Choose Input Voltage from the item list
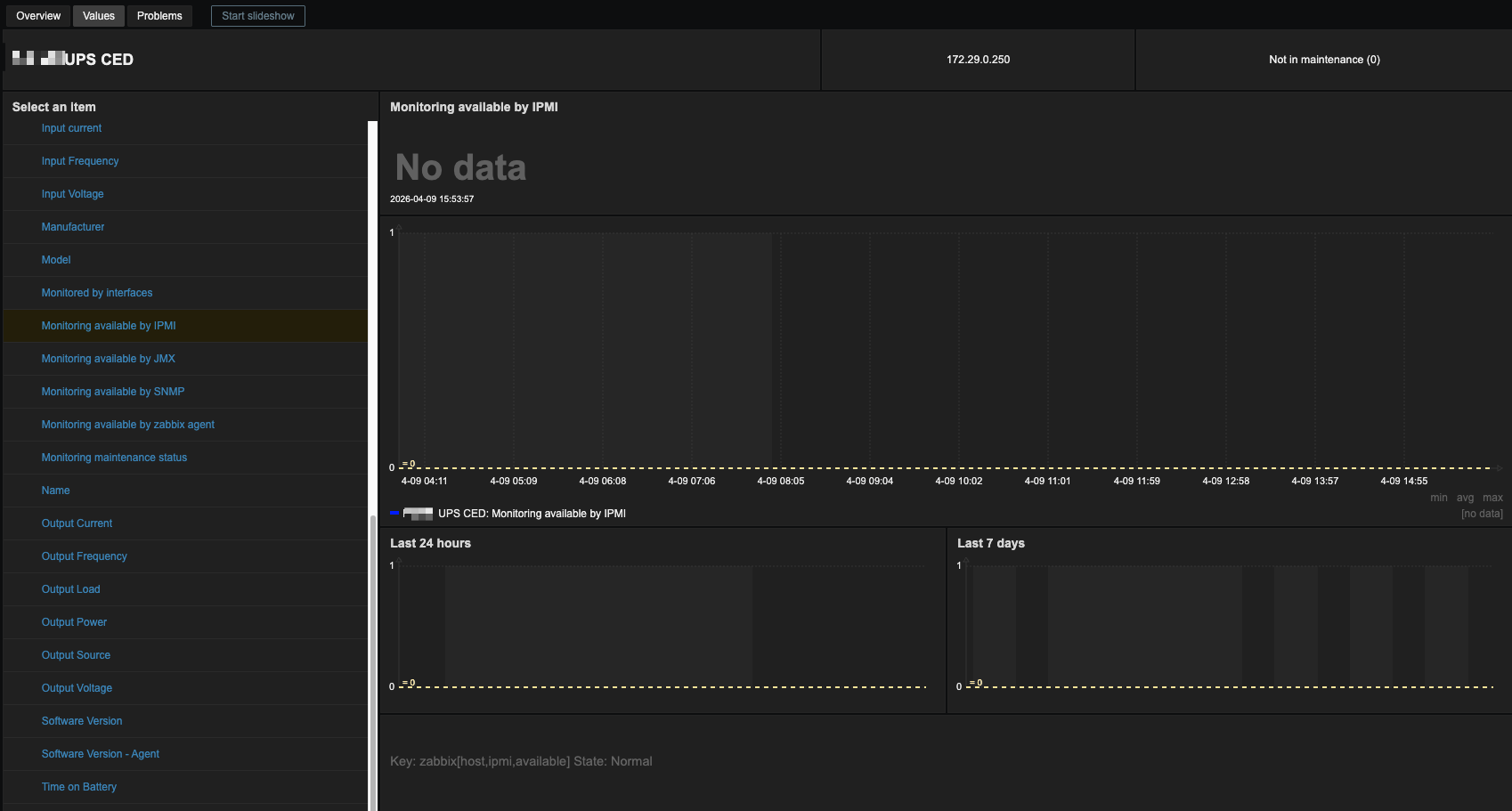The height and width of the screenshot is (811, 1512). 72,194
